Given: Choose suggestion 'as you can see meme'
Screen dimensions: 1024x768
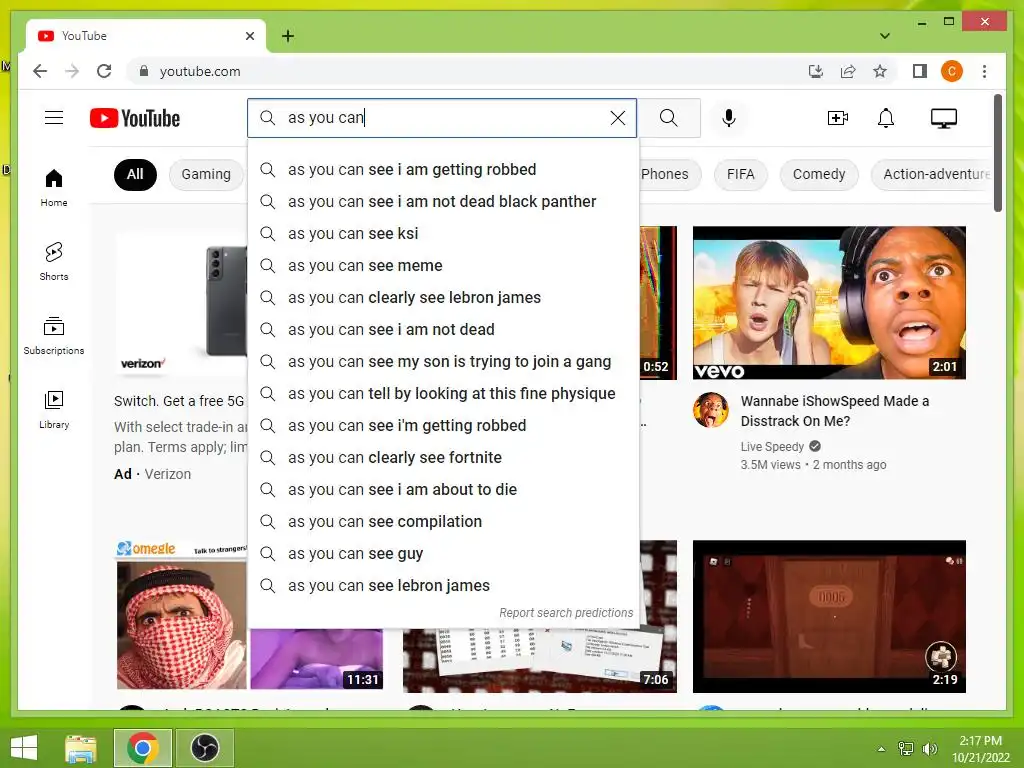Looking at the screenshot, I should click(443, 266).
